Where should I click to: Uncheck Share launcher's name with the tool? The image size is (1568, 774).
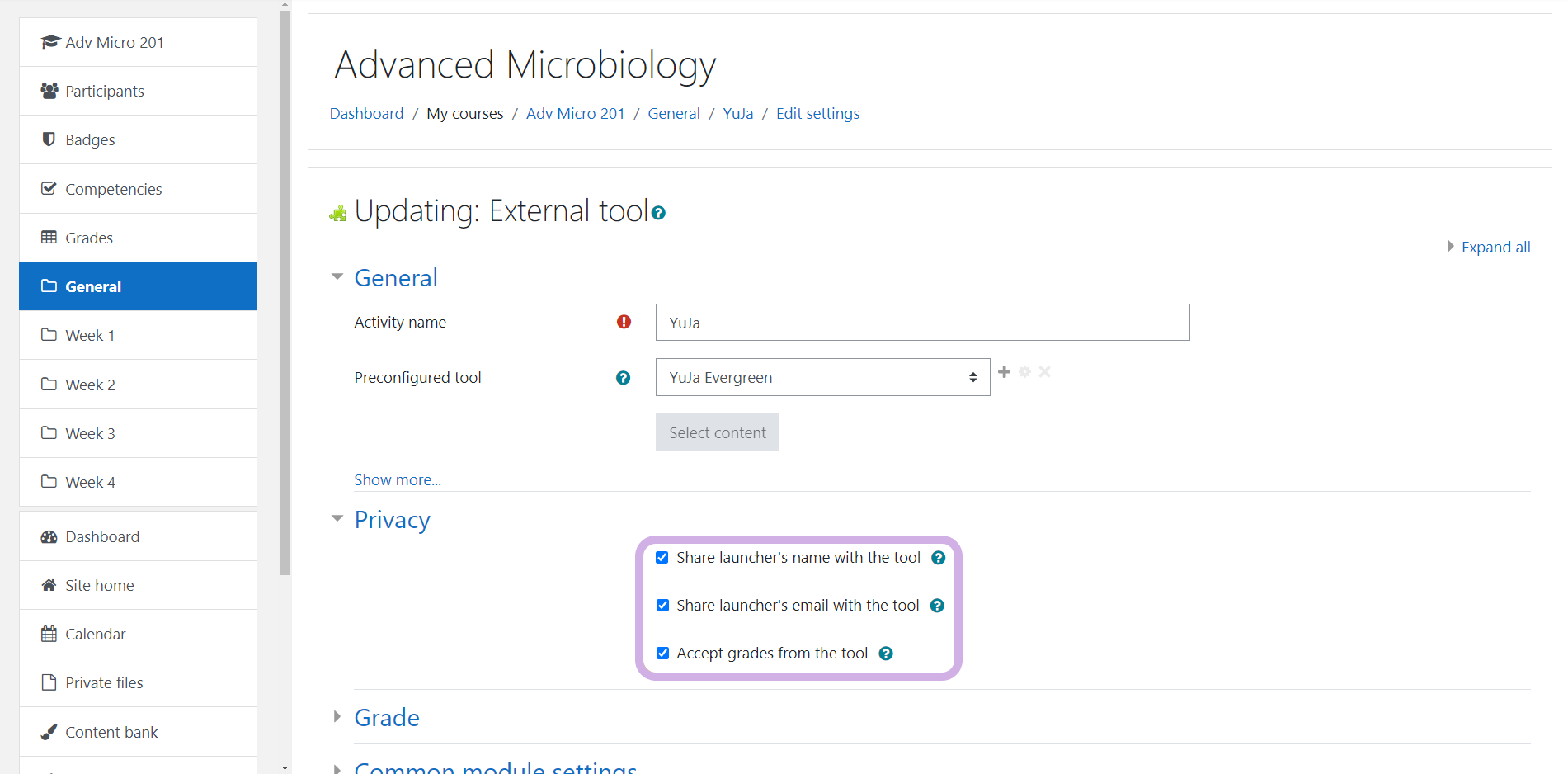click(662, 558)
